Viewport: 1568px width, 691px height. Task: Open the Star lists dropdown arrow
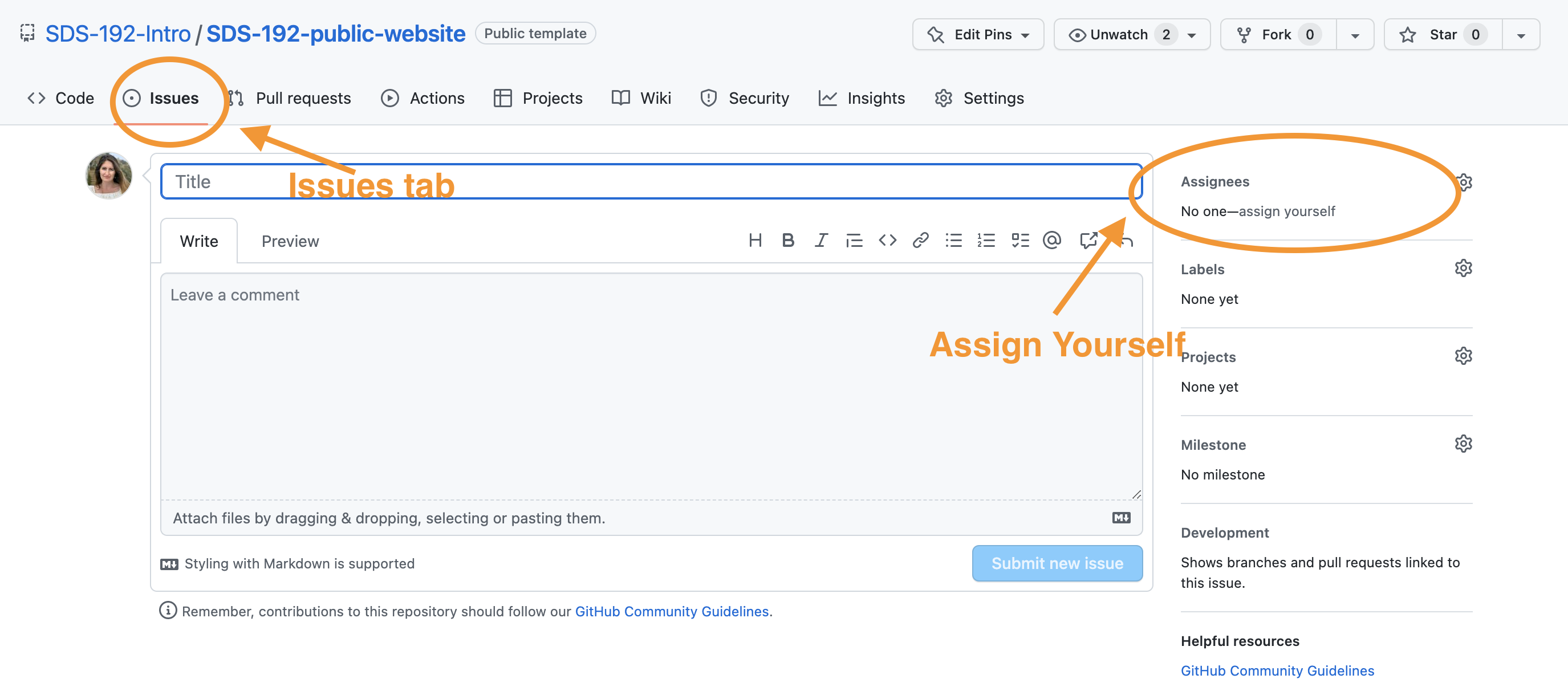(x=1521, y=35)
